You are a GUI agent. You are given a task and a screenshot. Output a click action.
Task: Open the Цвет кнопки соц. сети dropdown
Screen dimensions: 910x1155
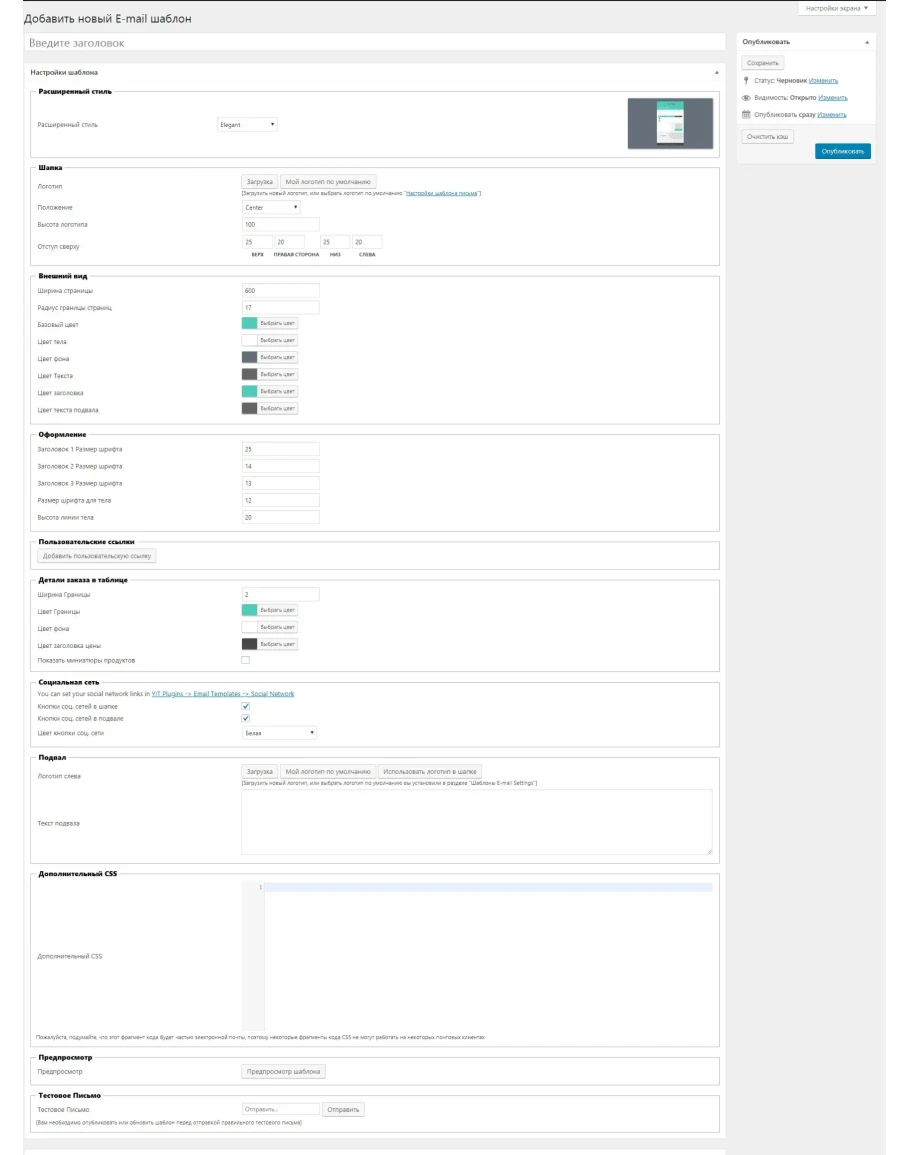click(x=279, y=733)
